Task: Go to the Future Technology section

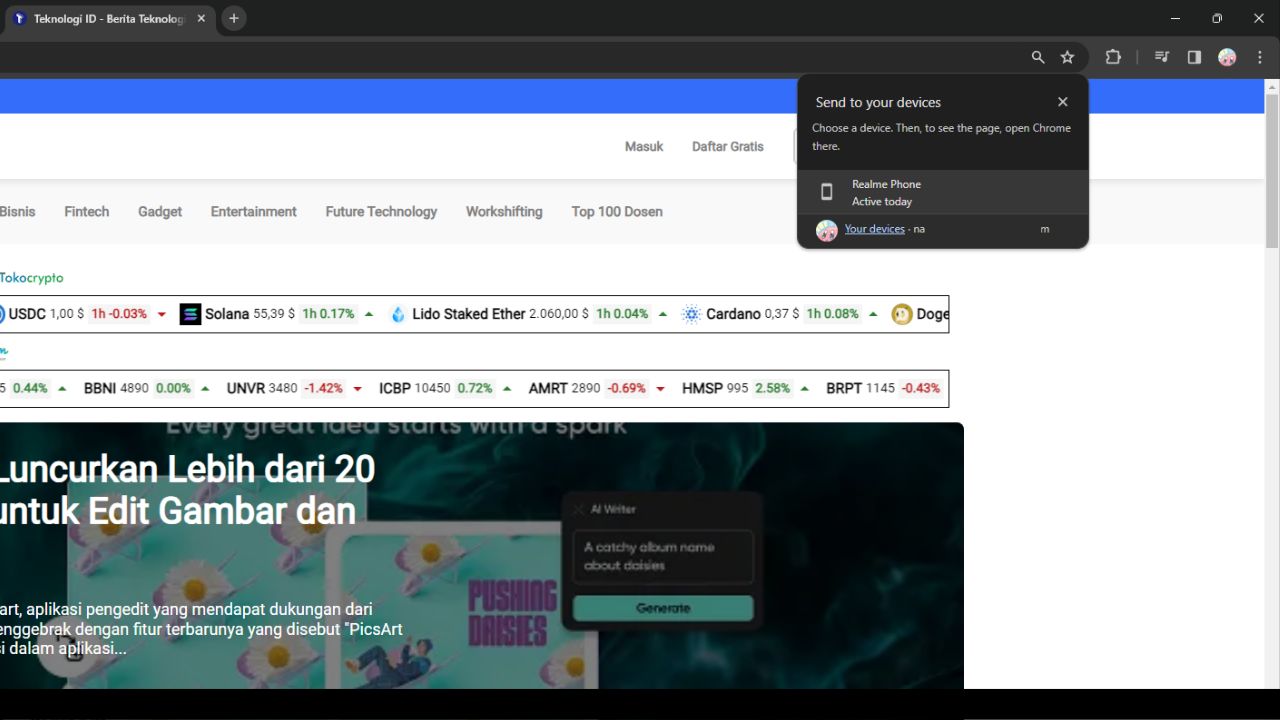Action: point(381,211)
